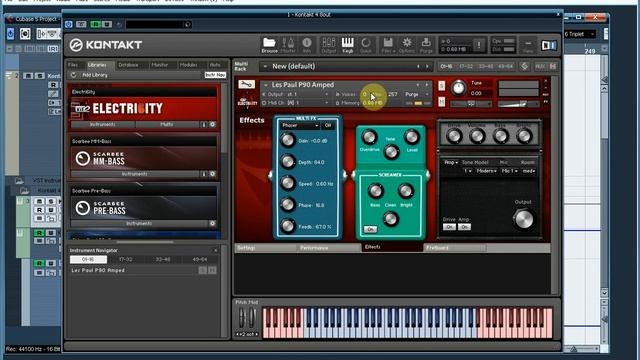Open the instrument wrench edit icon
The width and height of the screenshot is (640, 360).
246,84
